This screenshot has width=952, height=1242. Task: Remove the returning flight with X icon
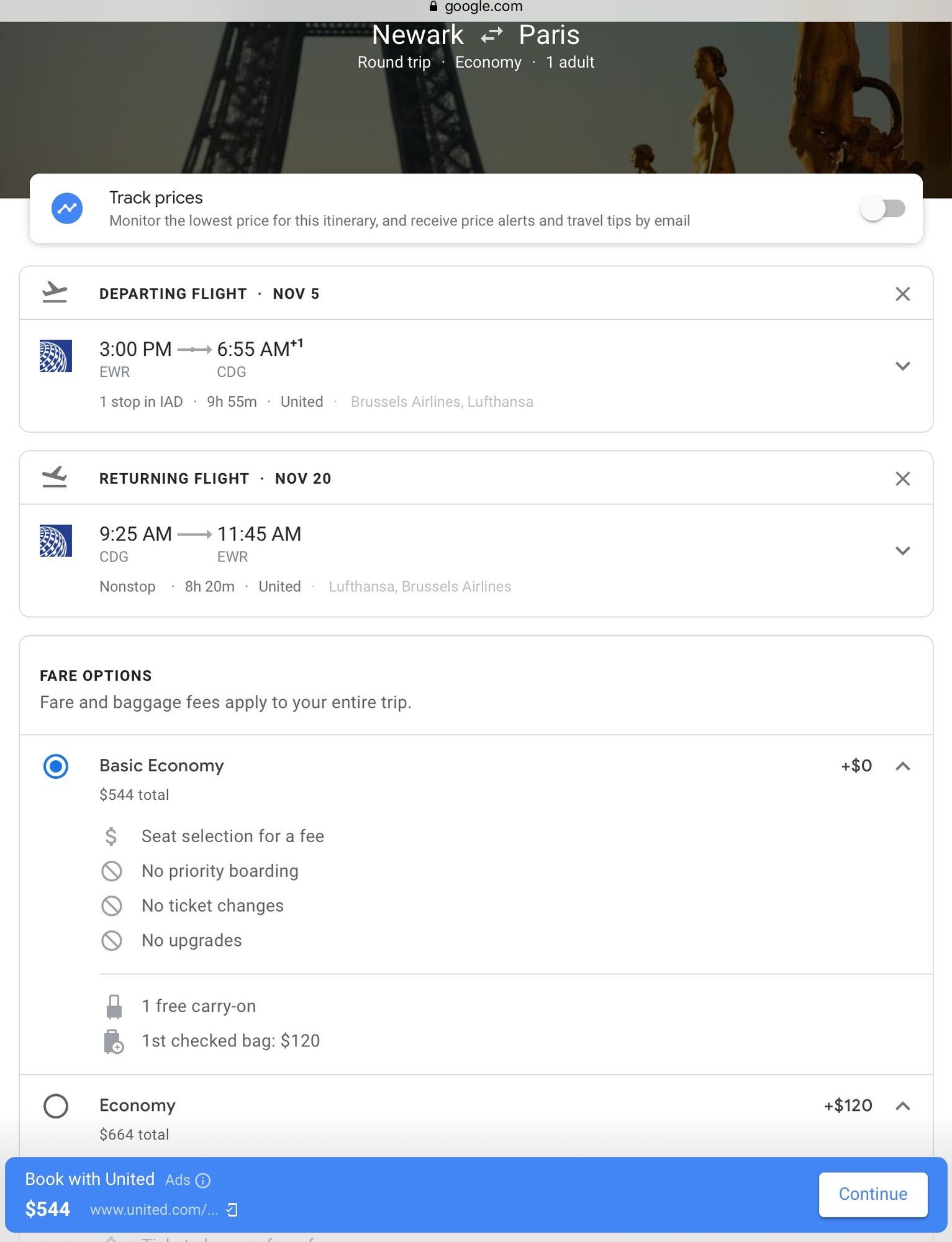coord(902,479)
